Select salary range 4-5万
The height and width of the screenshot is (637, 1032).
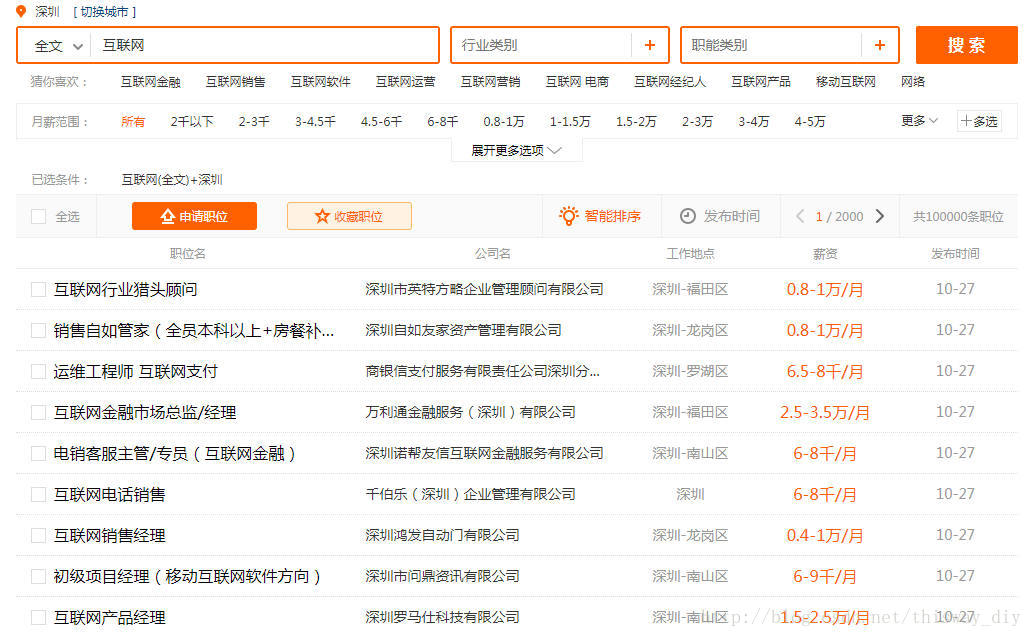click(810, 122)
